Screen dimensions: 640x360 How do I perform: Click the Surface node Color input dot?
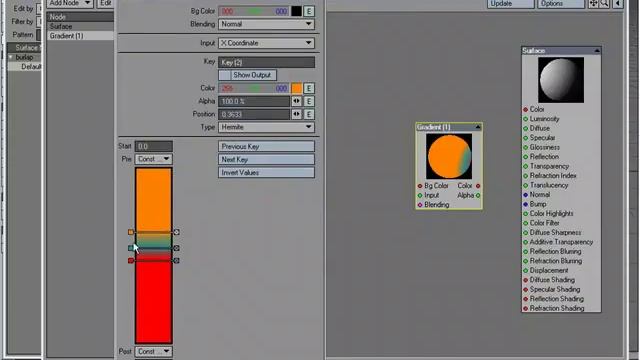[526, 110]
